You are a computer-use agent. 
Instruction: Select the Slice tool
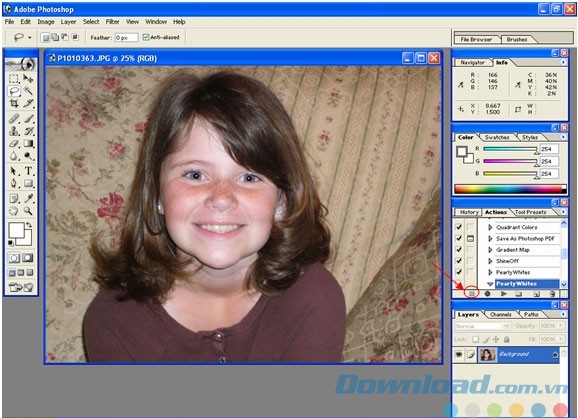click(28, 103)
